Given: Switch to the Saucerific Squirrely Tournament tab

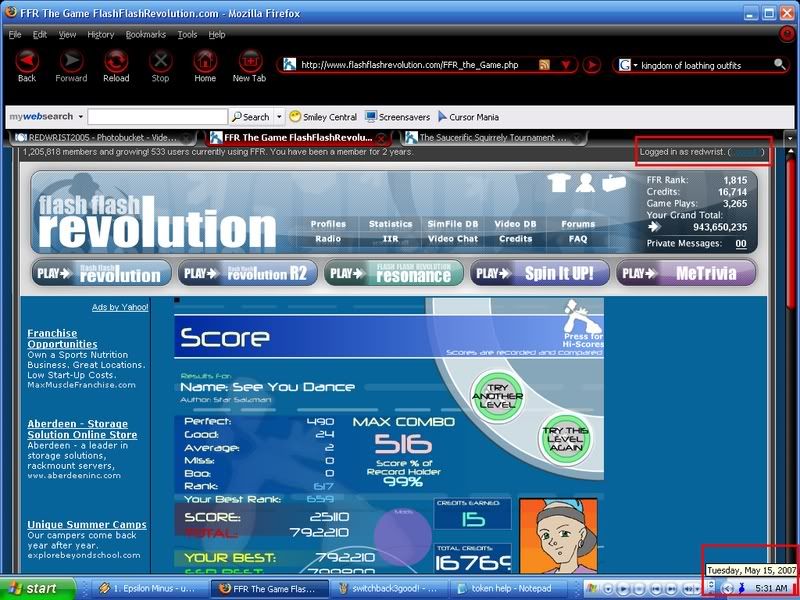Looking at the screenshot, I should click(x=487, y=138).
